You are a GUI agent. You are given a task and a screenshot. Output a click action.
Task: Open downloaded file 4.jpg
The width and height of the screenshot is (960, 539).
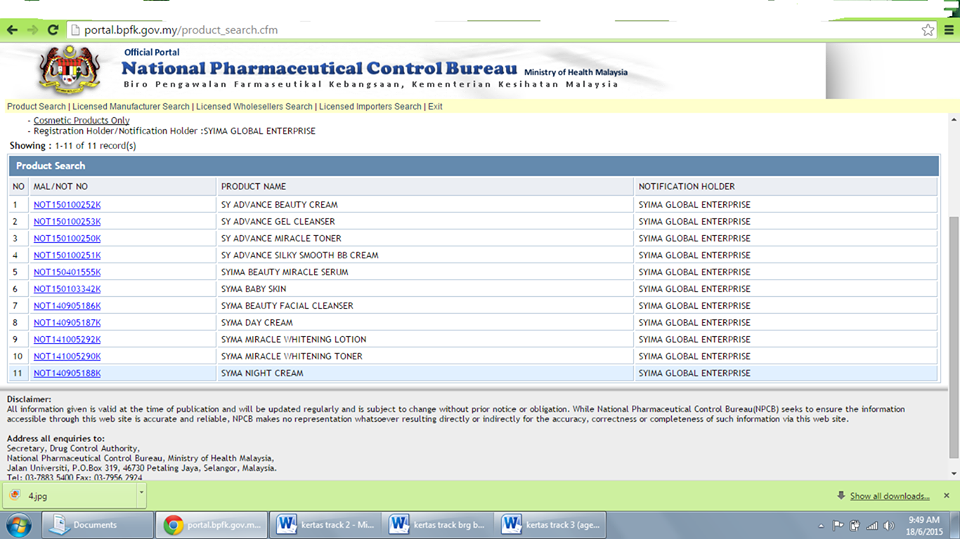coord(69,496)
